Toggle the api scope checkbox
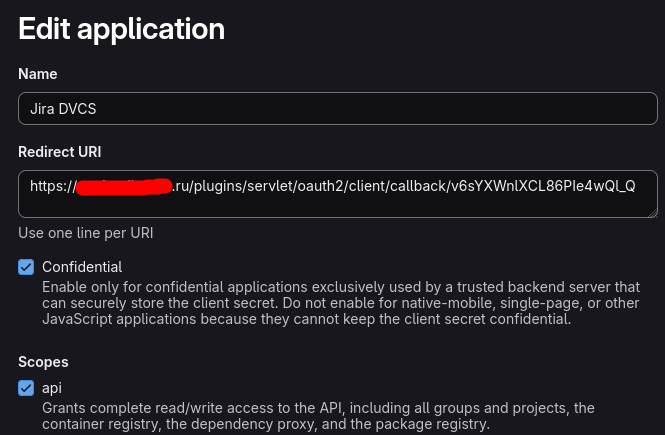665x435 pixels. [26, 388]
